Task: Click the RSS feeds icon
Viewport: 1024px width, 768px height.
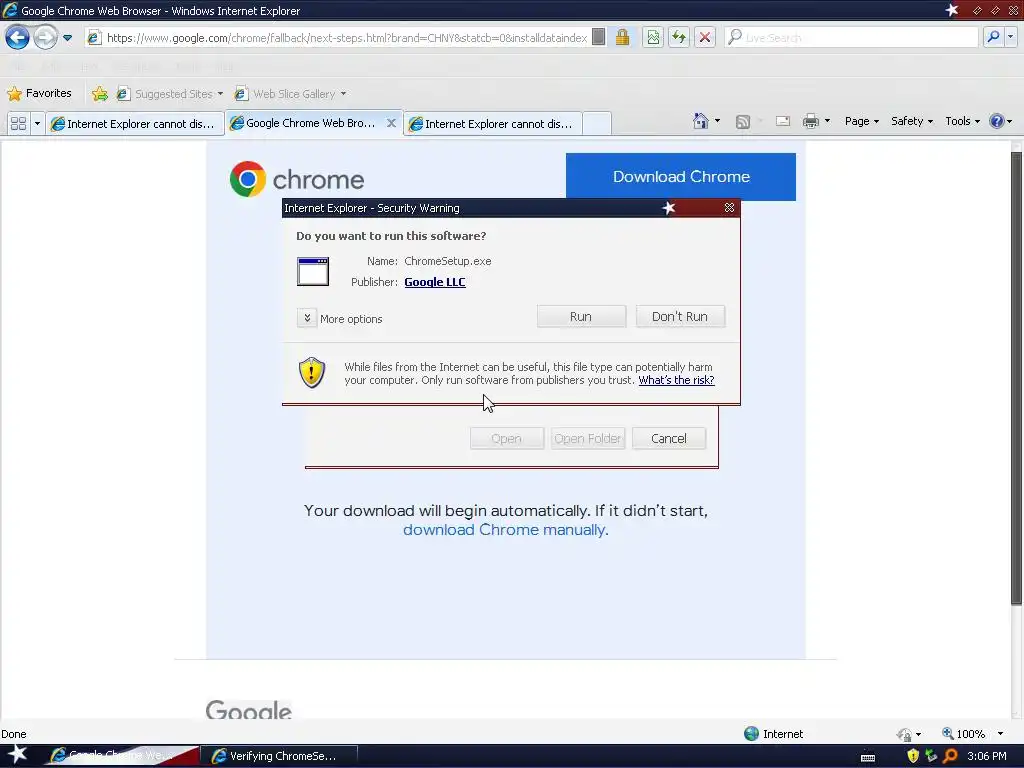Action: coord(743,121)
